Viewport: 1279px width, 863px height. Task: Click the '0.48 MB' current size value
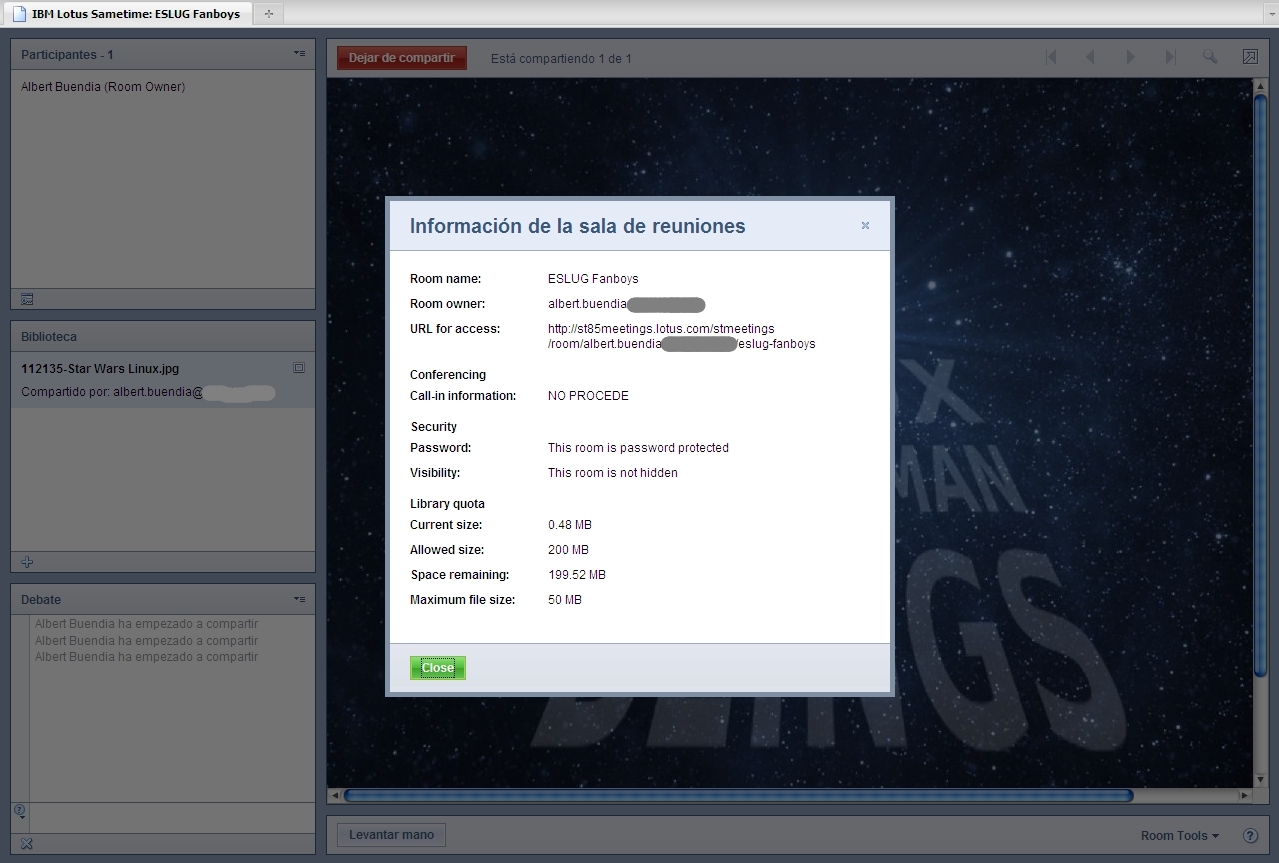570,525
